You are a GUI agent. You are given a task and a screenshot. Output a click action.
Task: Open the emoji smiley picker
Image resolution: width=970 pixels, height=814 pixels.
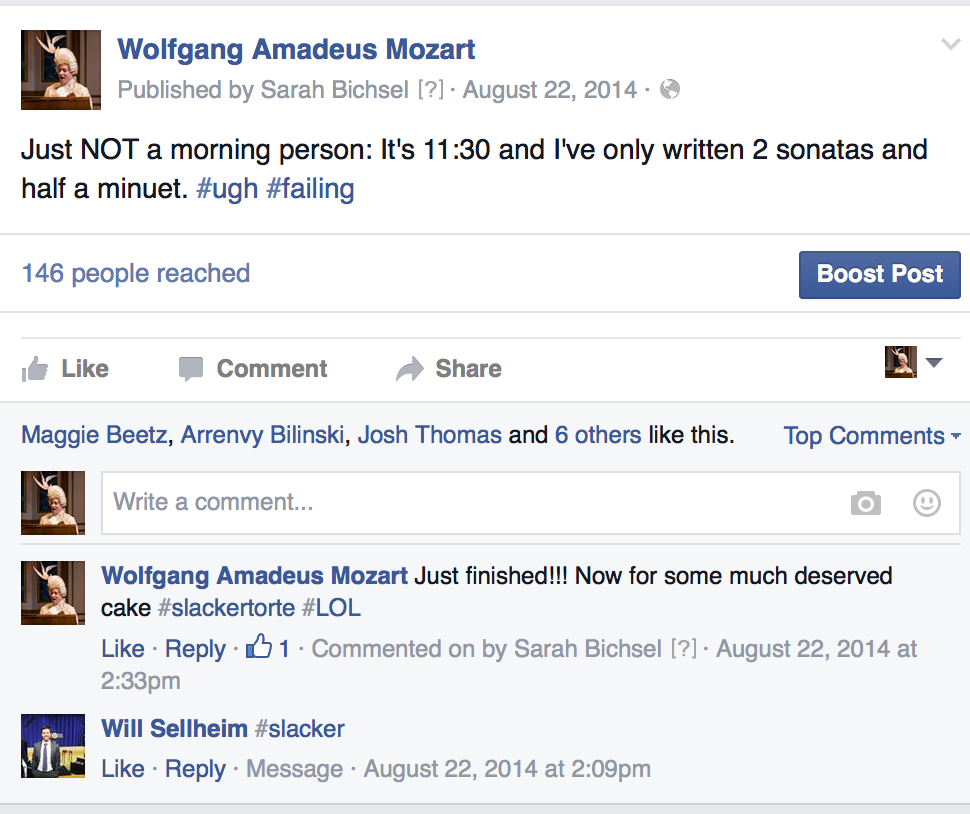[x=927, y=503]
